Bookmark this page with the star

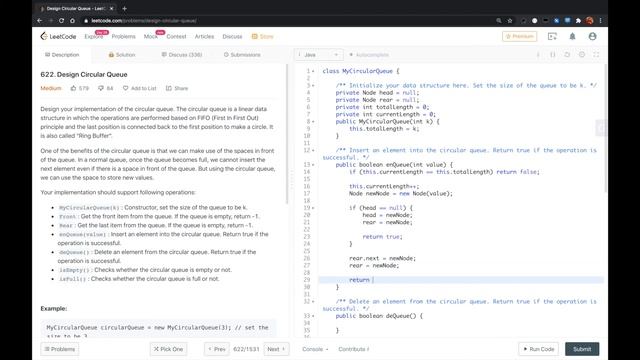point(510,20)
